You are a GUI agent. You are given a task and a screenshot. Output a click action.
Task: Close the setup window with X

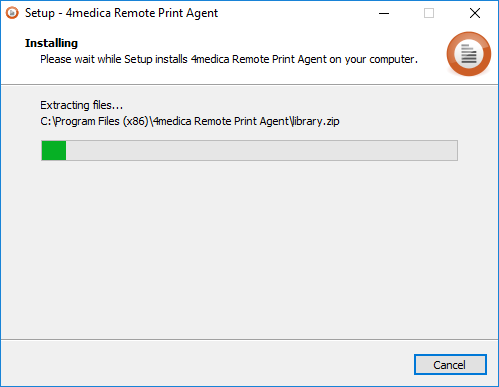click(475, 13)
